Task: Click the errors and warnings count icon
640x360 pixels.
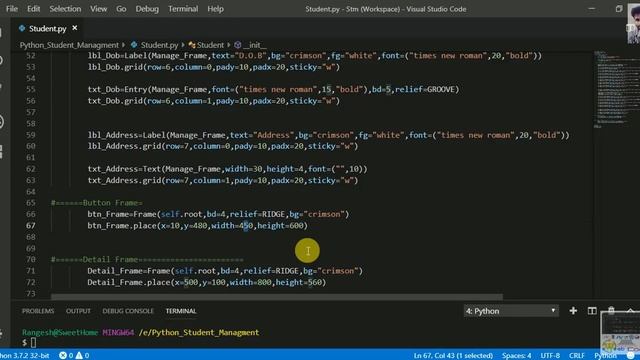Action: click(74, 356)
